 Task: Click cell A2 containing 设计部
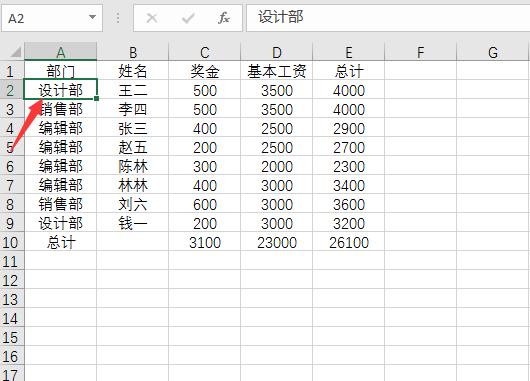click(x=61, y=90)
